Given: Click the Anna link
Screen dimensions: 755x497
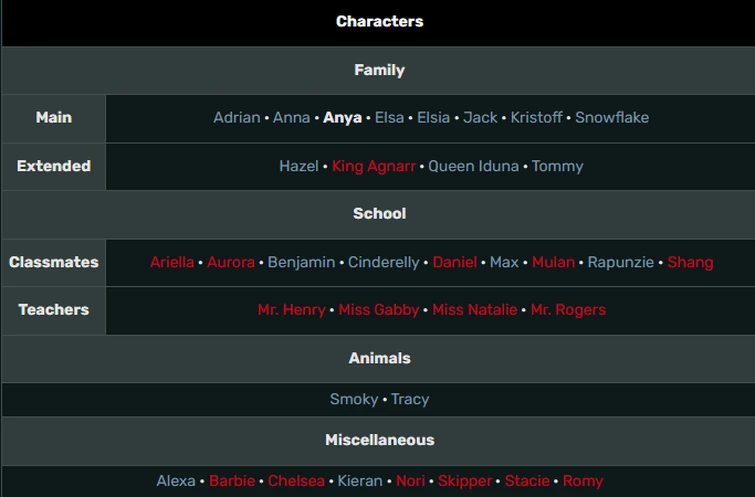Looking at the screenshot, I should point(291,117).
